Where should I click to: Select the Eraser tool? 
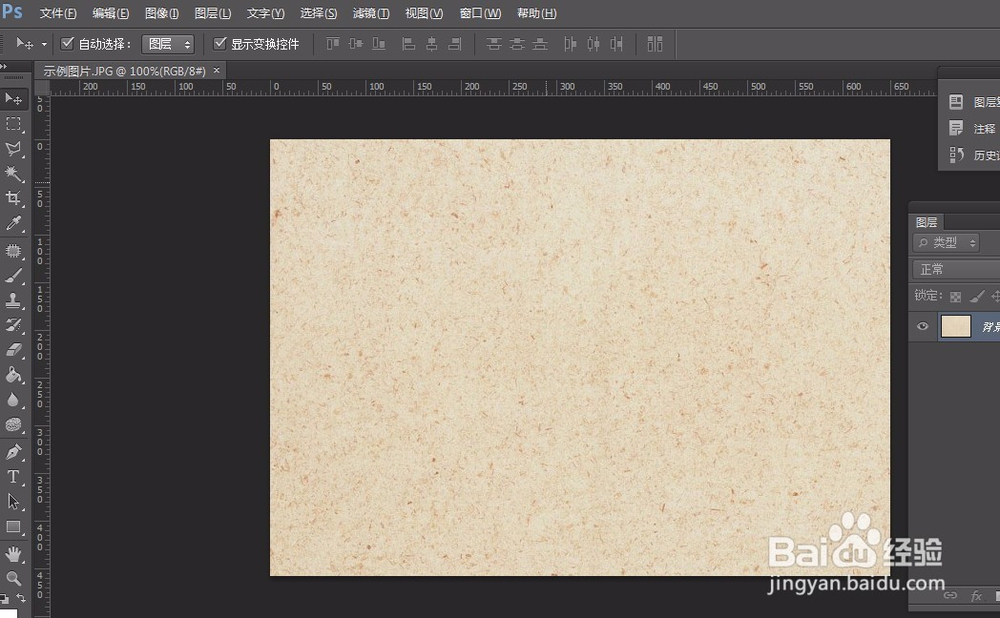coord(13,350)
